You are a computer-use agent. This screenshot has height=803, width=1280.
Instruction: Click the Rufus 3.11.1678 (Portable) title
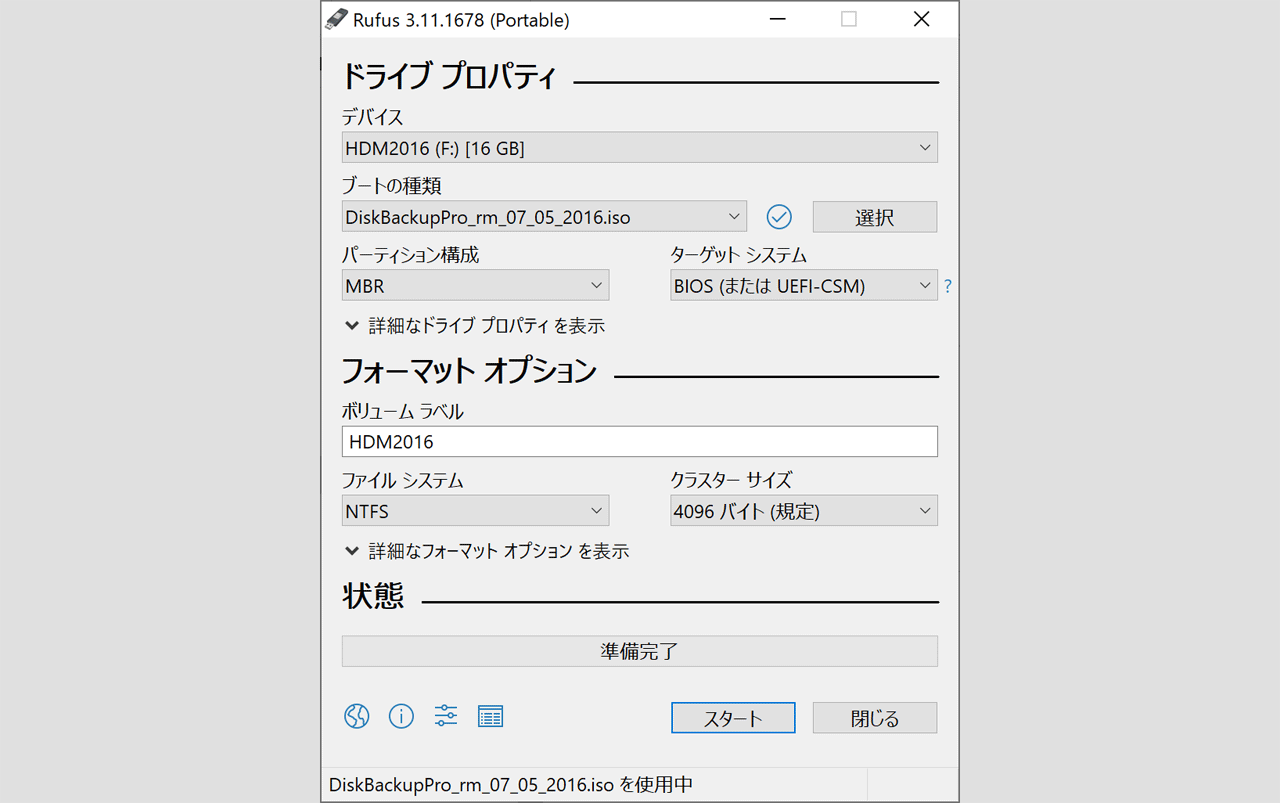coord(461,20)
